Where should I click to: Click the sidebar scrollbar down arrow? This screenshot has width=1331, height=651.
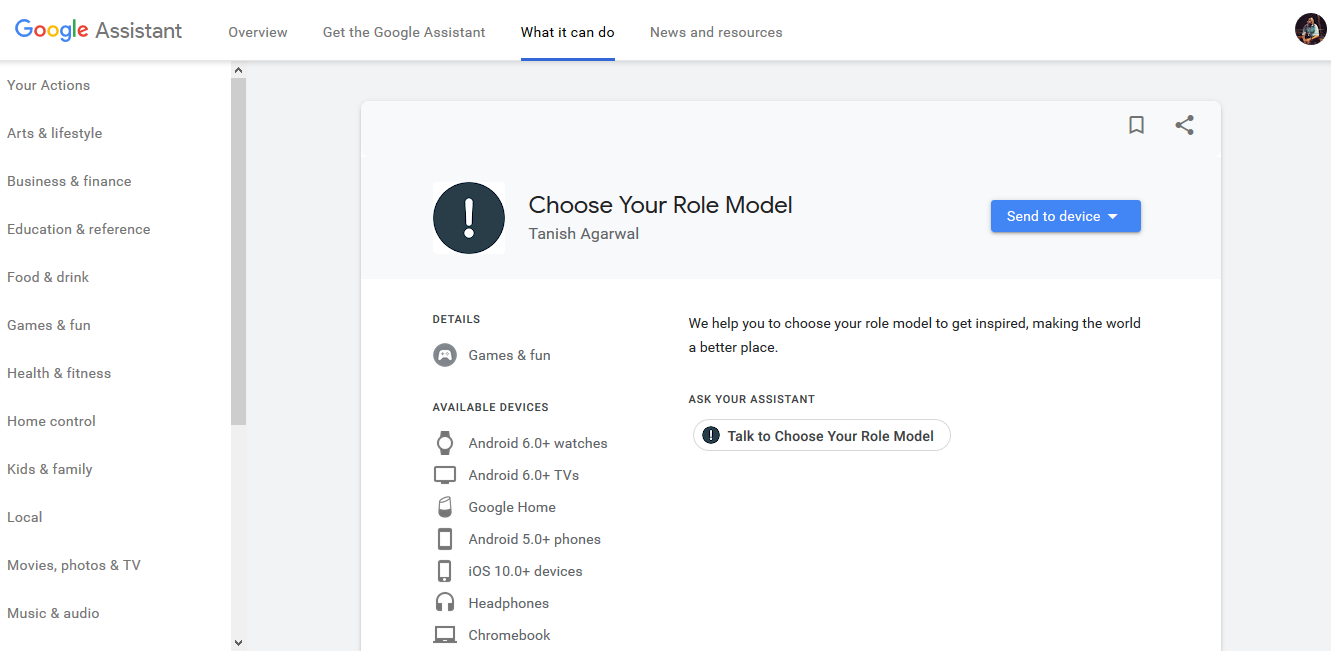[x=238, y=642]
